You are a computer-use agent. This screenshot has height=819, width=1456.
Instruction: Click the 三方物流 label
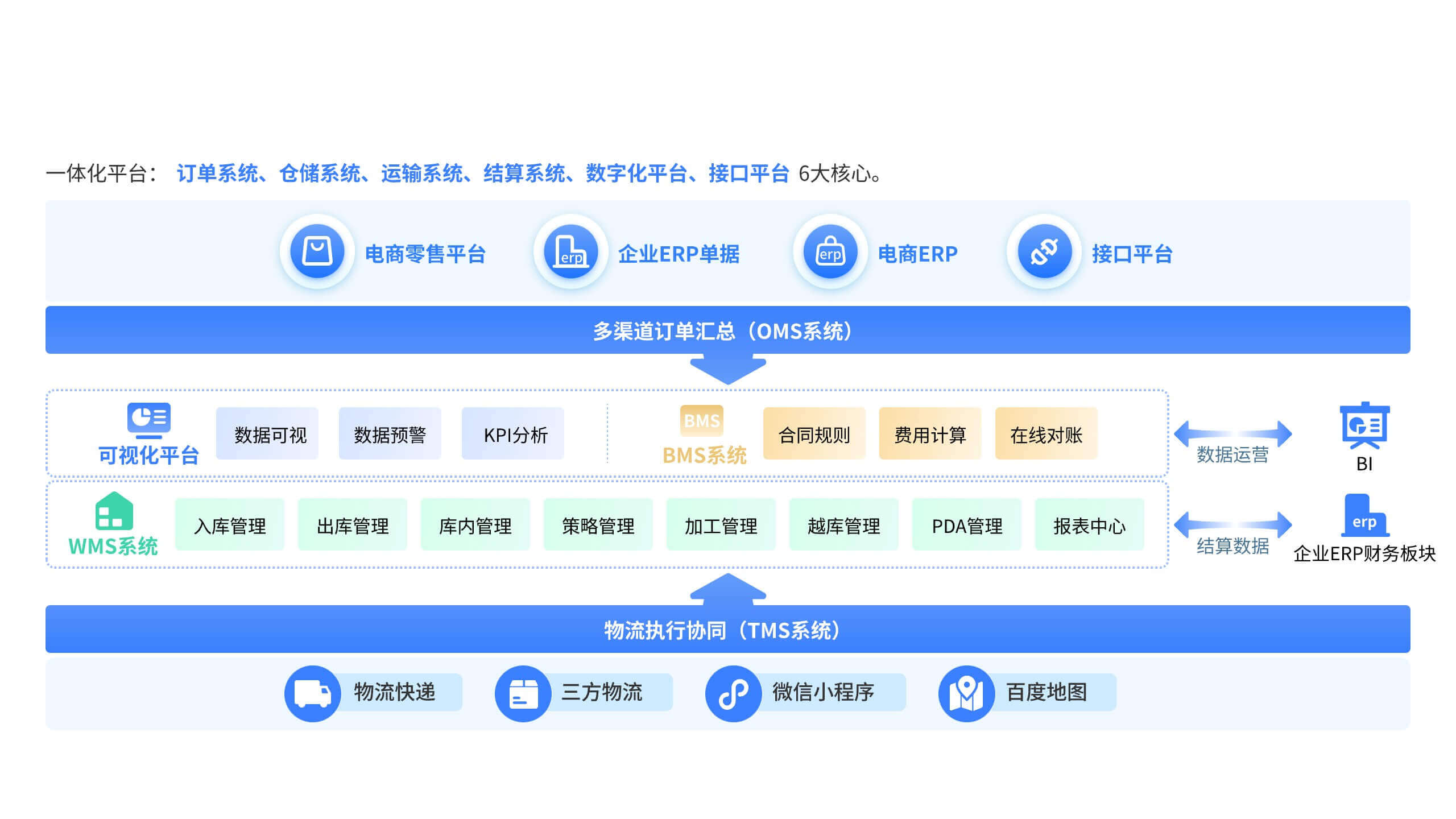(x=602, y=692)
